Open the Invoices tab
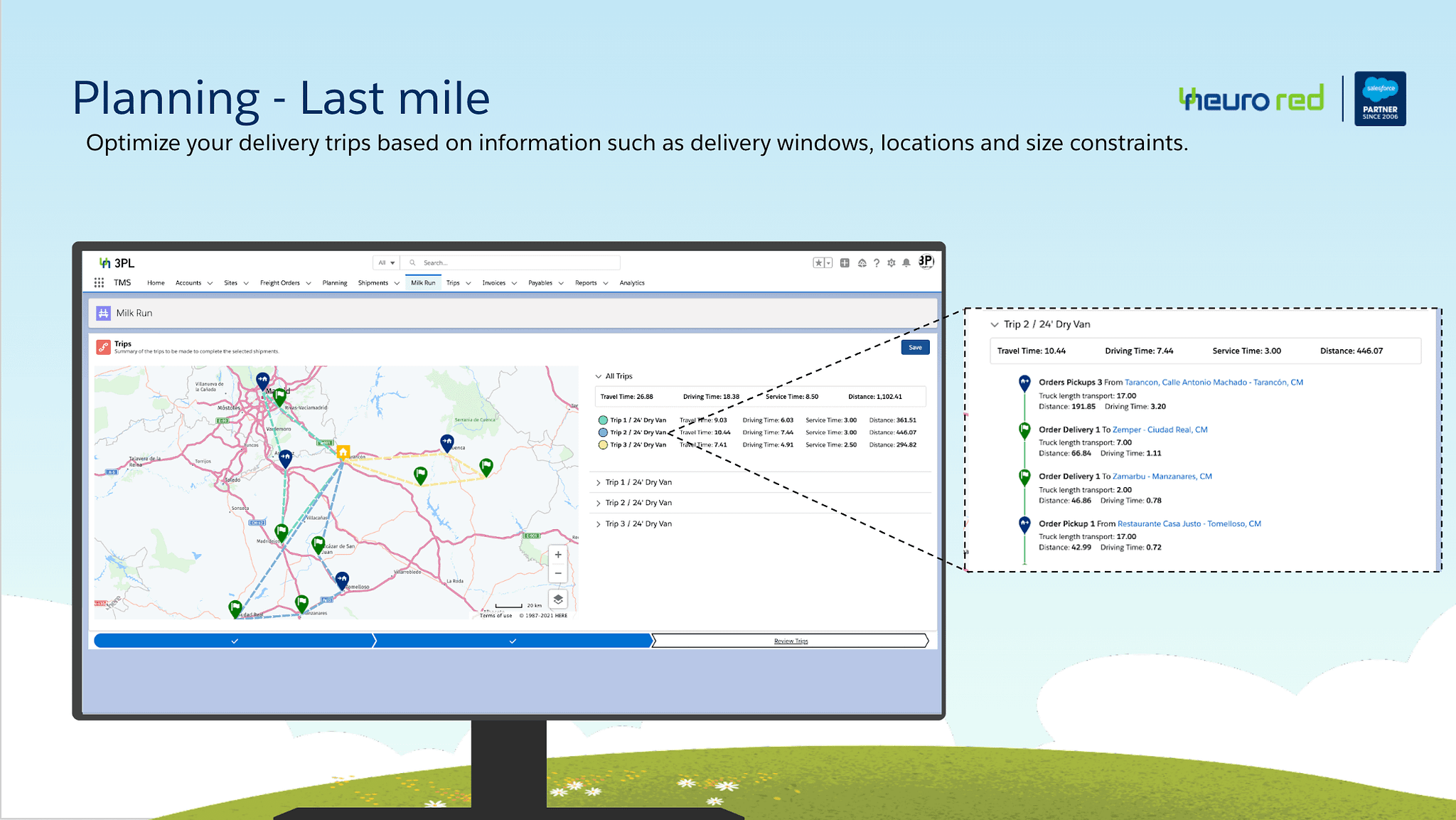 493,283
